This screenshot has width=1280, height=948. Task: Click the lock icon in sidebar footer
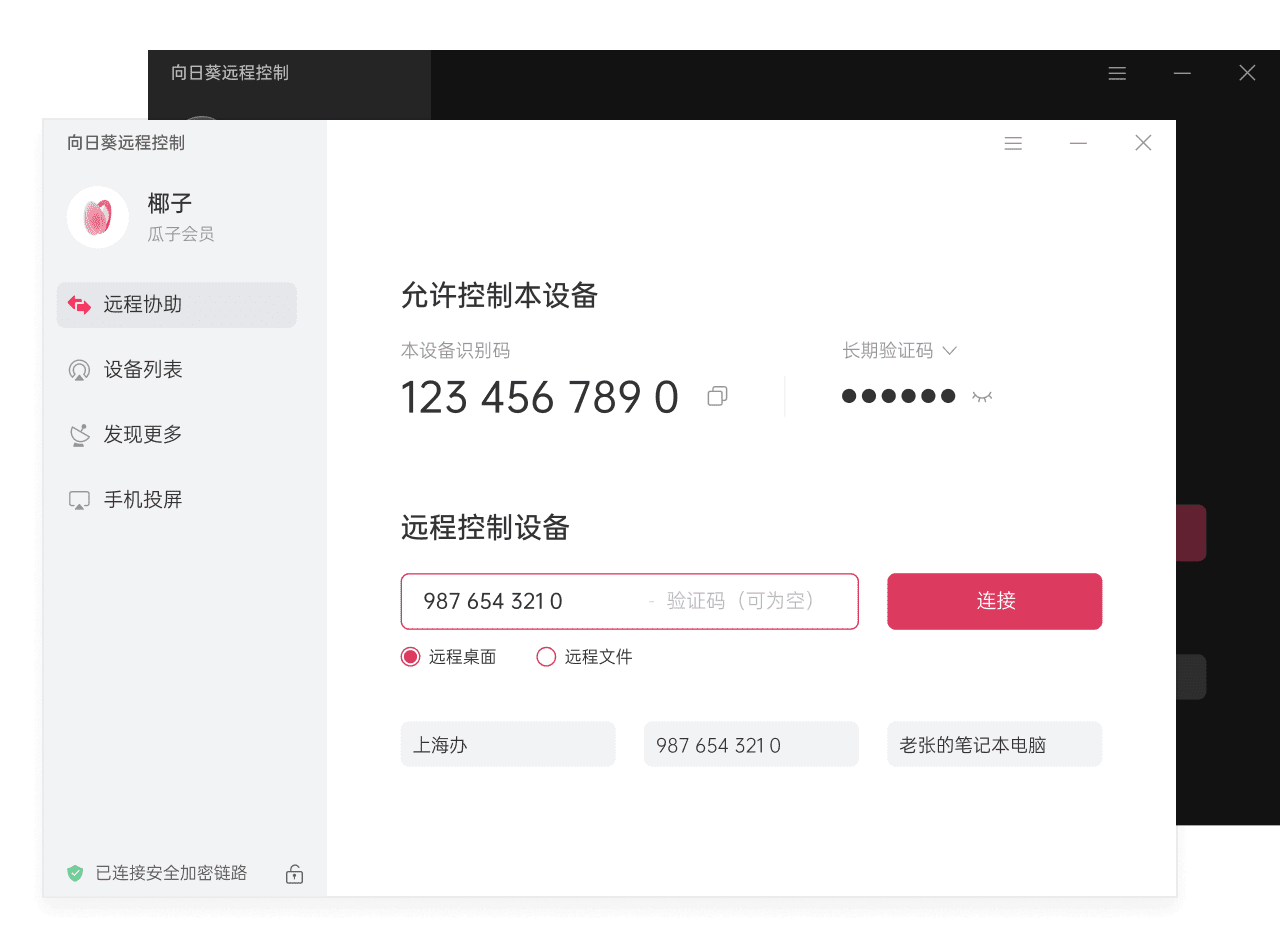[294, 874]
